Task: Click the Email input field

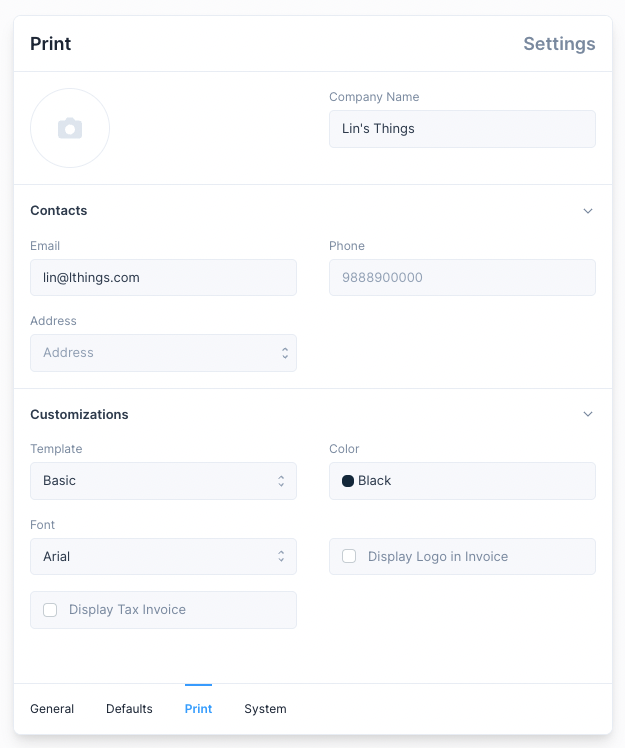Action: (163, 278)
